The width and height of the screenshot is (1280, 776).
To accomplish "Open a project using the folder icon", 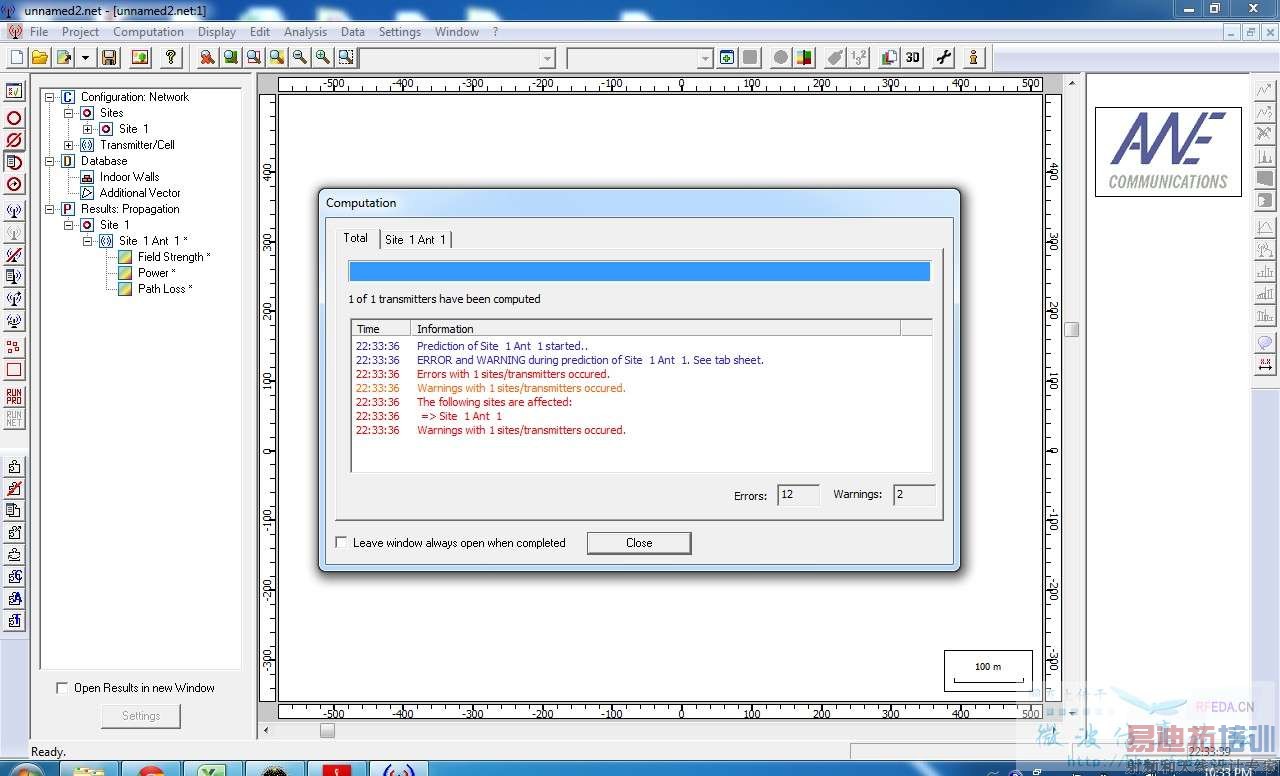I will click(40, 58).
